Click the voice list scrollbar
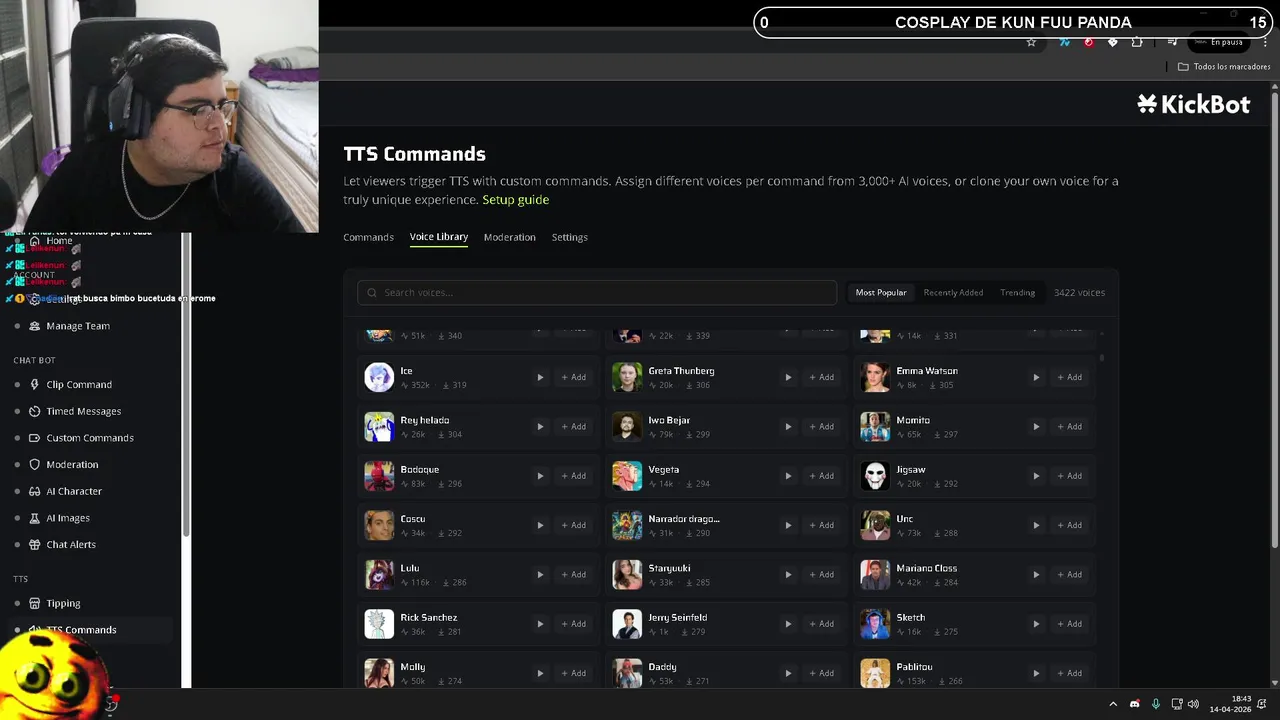 (x=1102, y=357)
